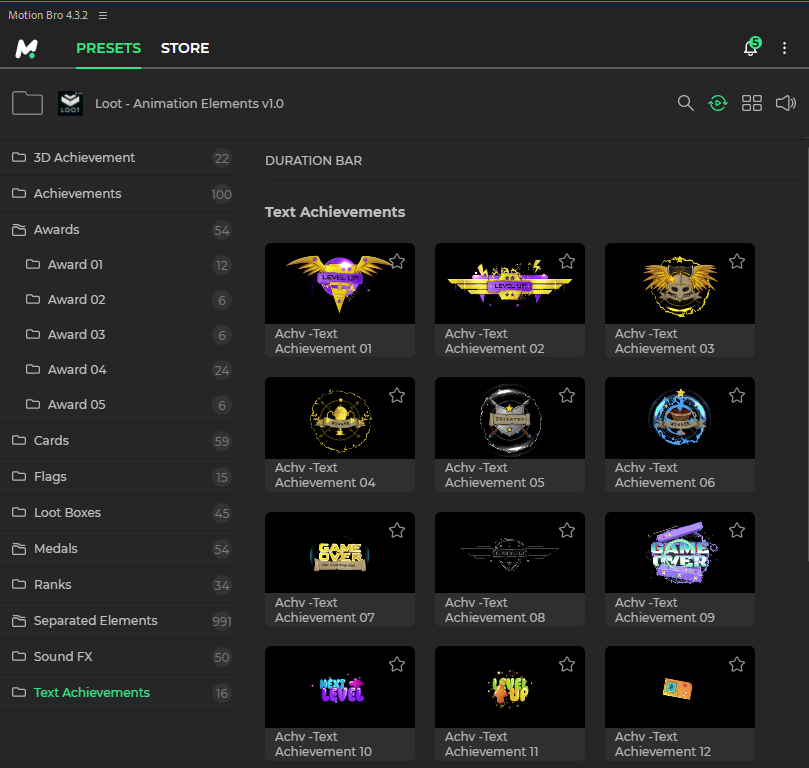Select the Text Achievement 02 thumbnail
This screenshot has height=768, width=809.
click(510, 284)
